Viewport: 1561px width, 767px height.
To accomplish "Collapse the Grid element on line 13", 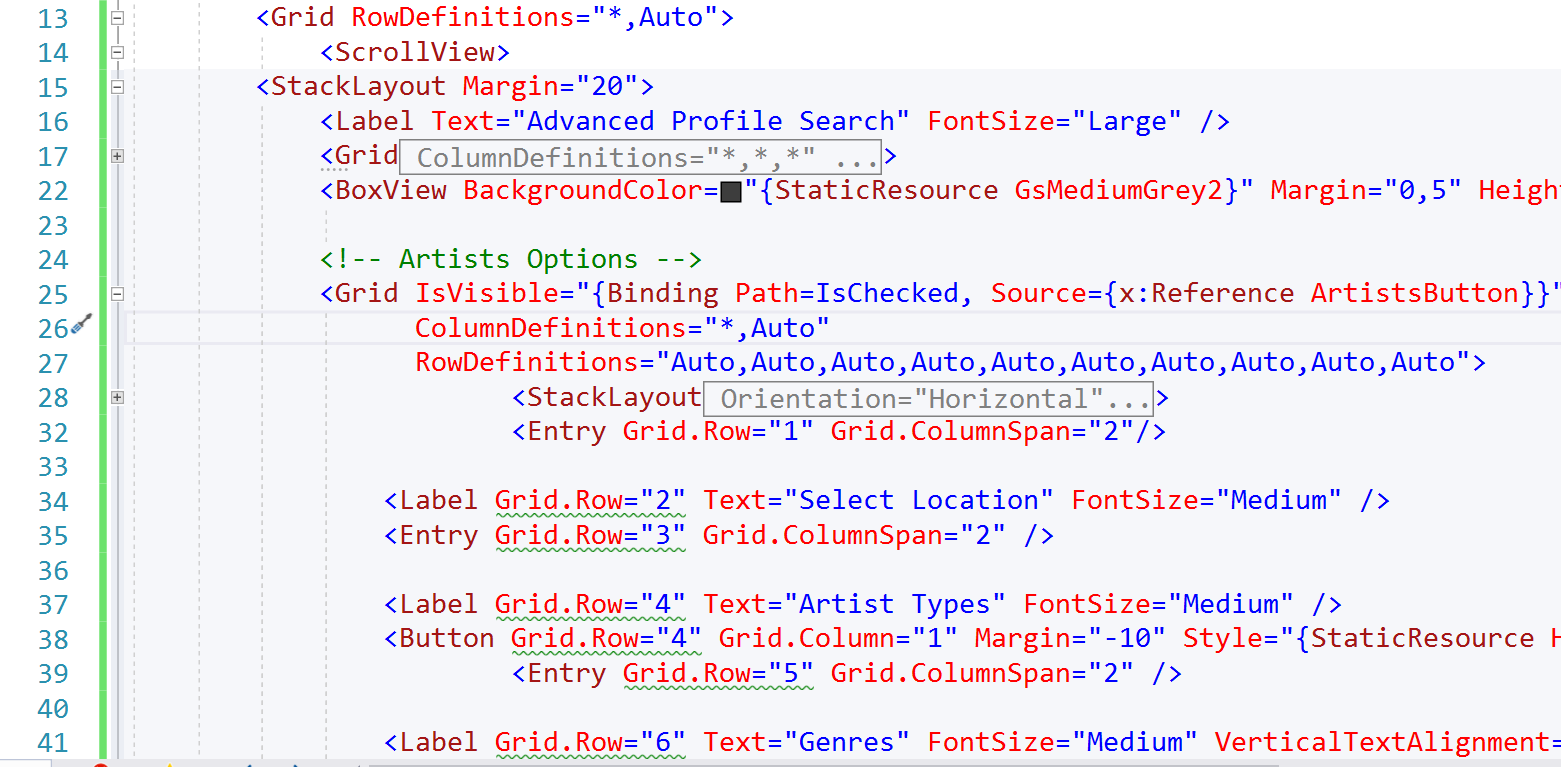I will tap(117, 17).
